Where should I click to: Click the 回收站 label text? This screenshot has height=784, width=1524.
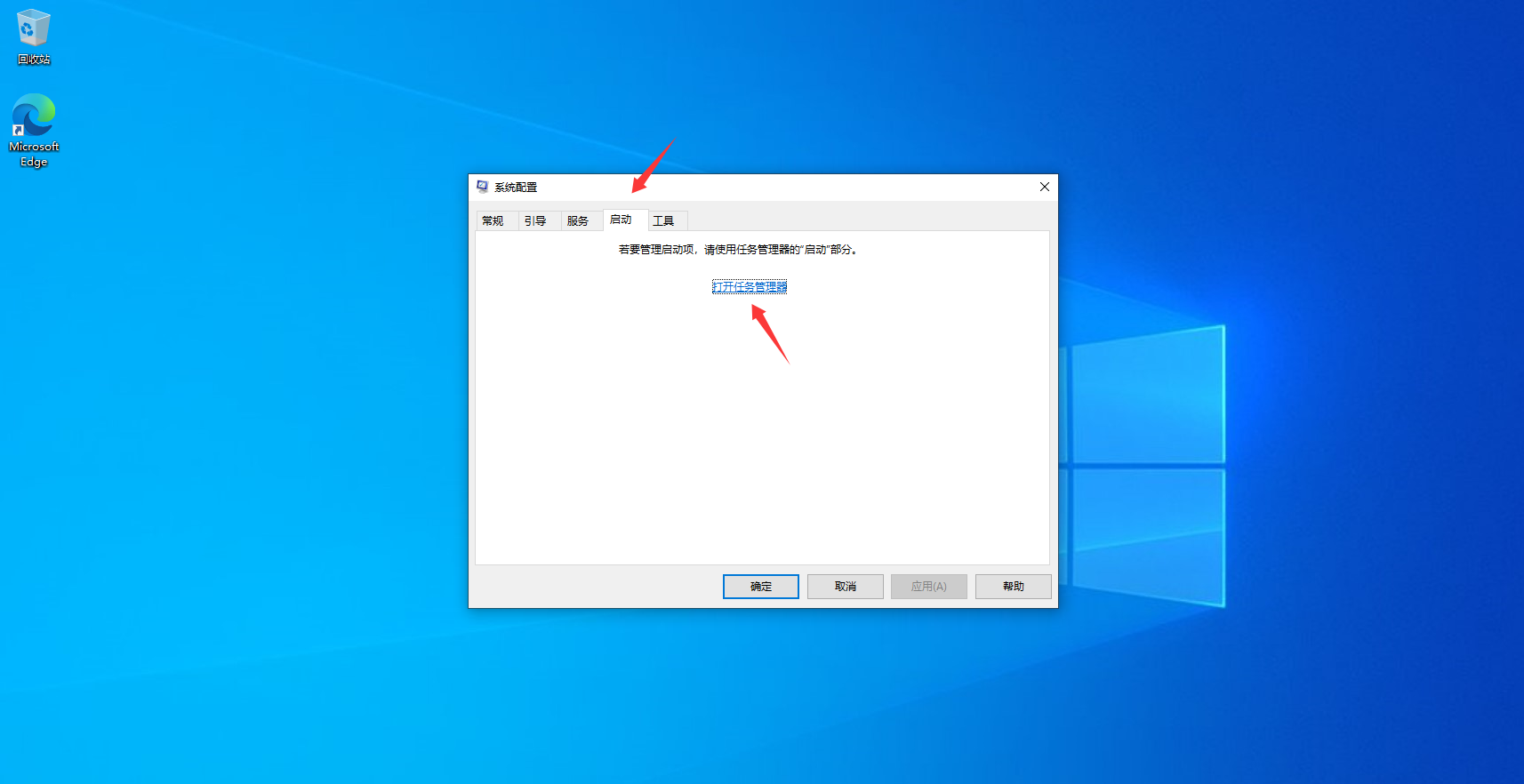34,60
